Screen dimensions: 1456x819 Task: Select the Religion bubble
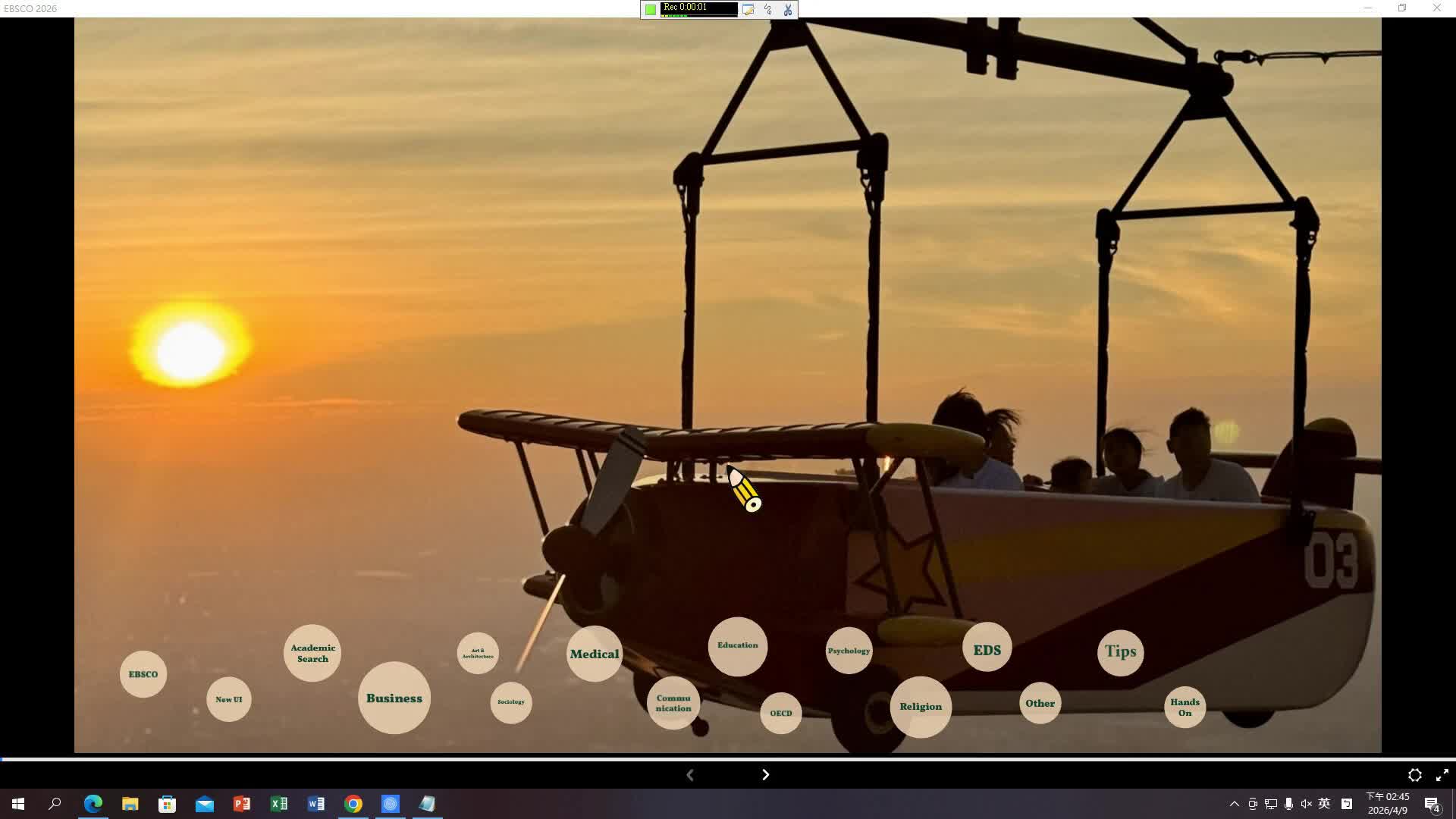(921, 707)
